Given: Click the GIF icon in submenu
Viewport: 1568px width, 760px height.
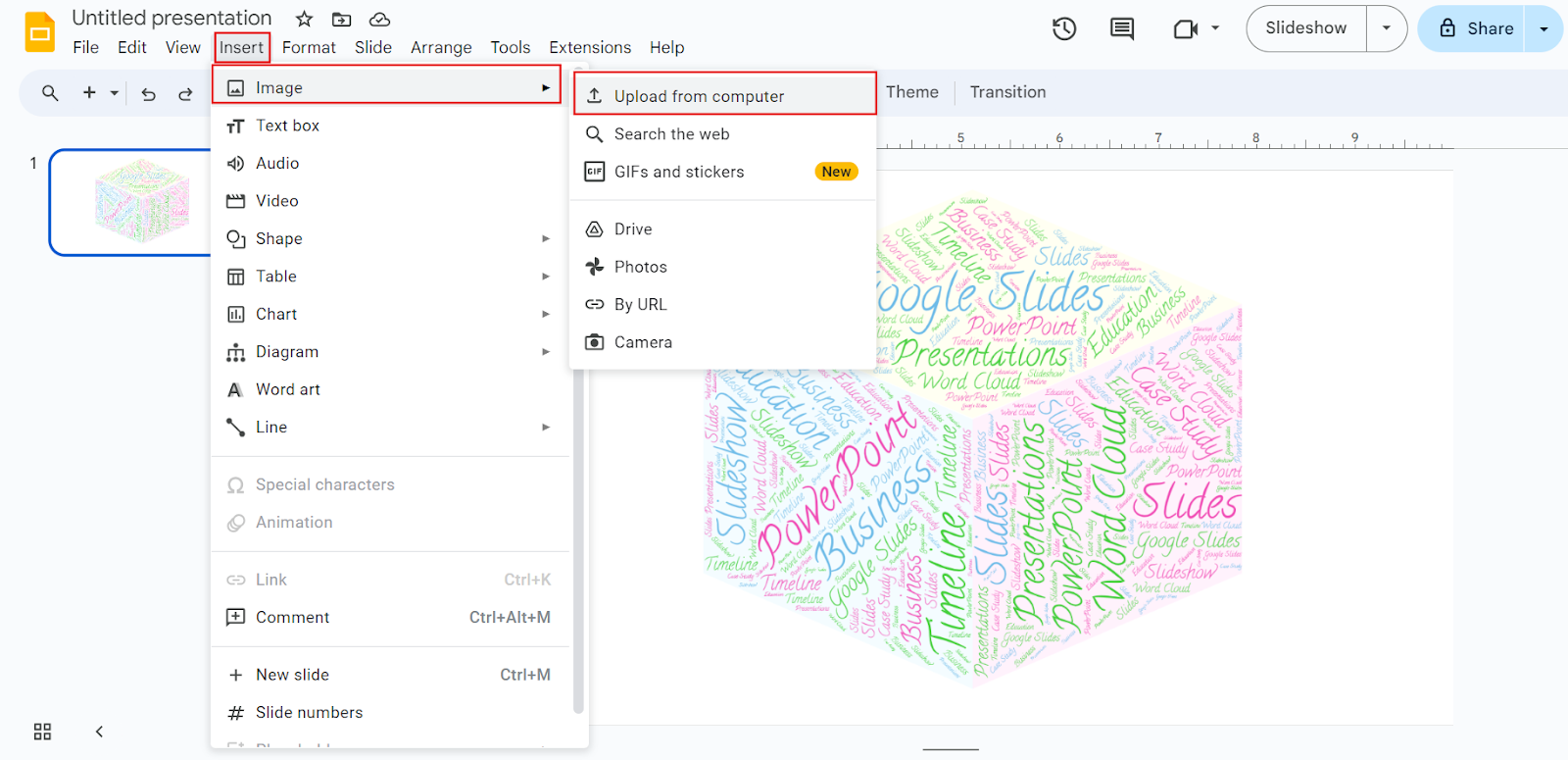Looking at the screenshot, I should click(x=594, y=172).
